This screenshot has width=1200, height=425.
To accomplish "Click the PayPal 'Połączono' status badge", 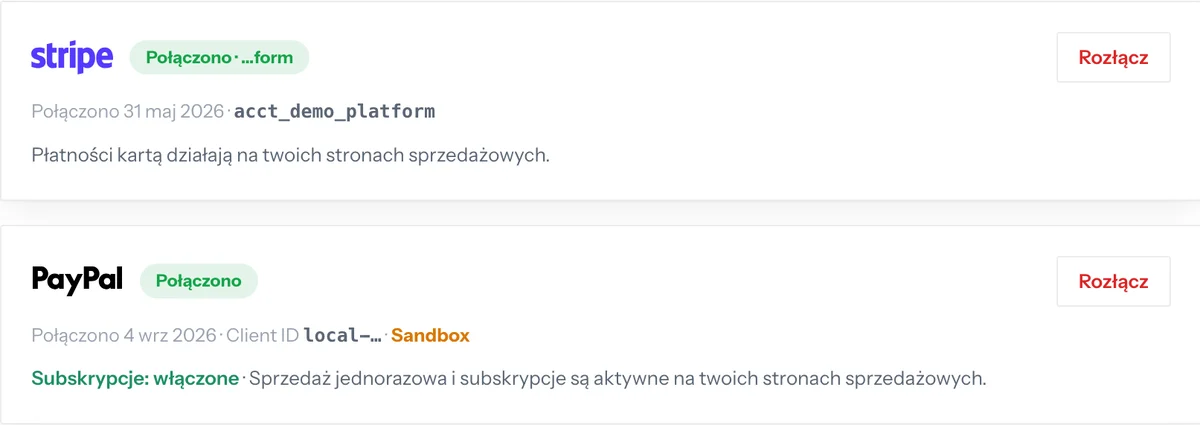I will click(x=199, y=281).
